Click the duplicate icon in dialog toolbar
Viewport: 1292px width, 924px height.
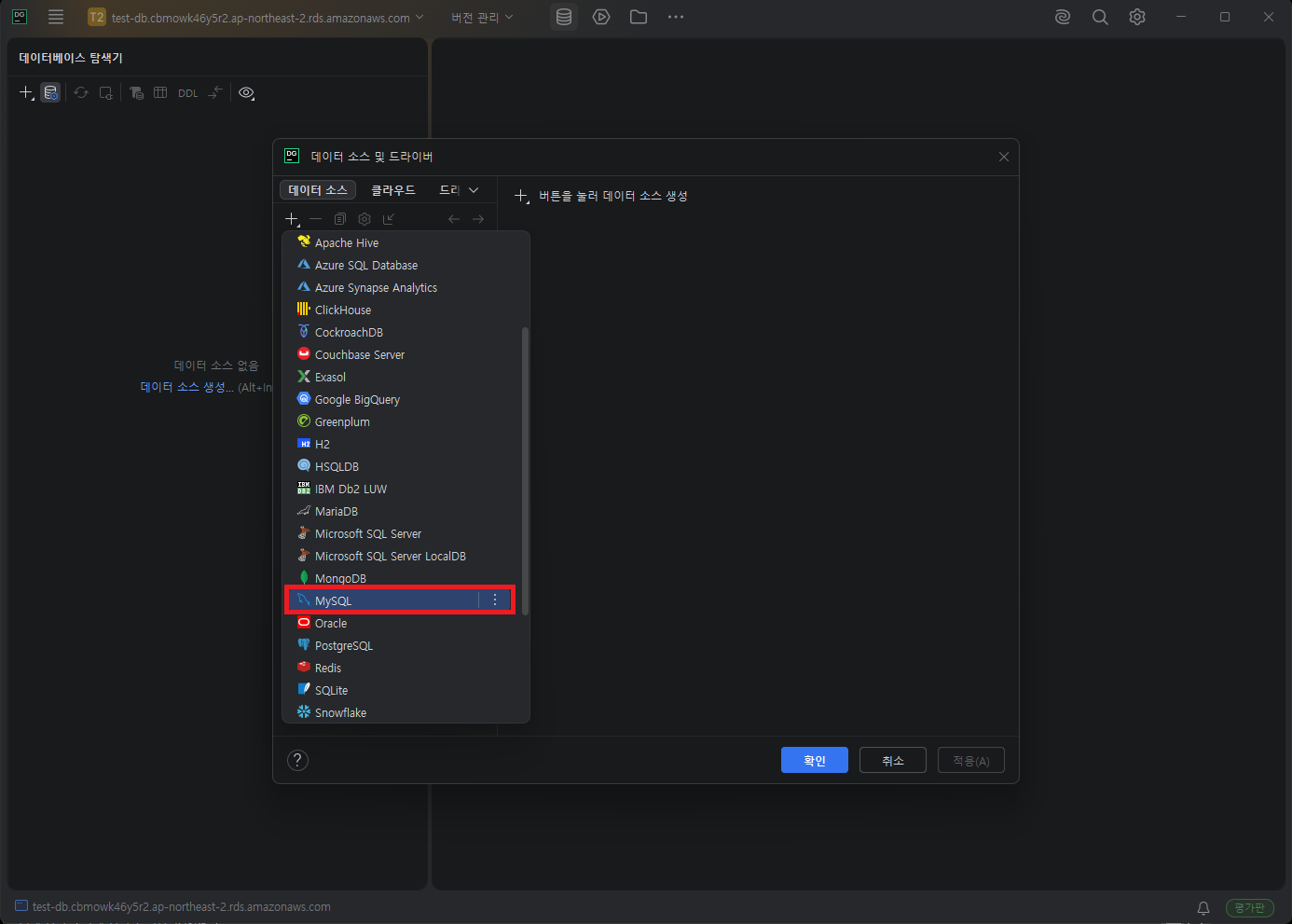(x=340, y=219)
